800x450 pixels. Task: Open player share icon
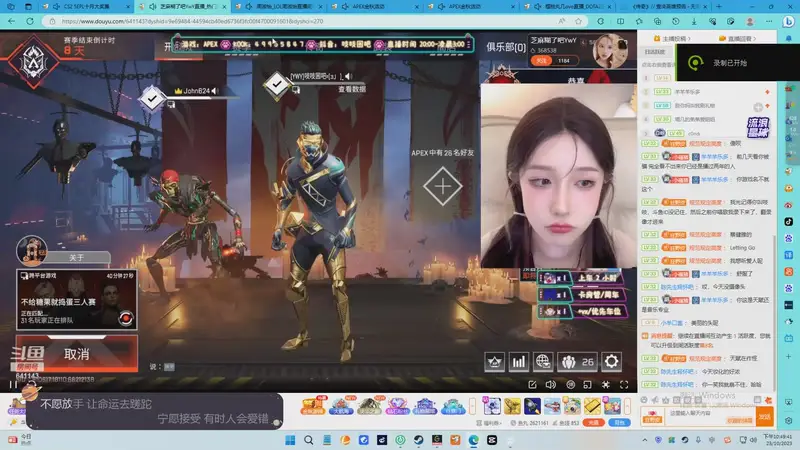tap(532, 385)
